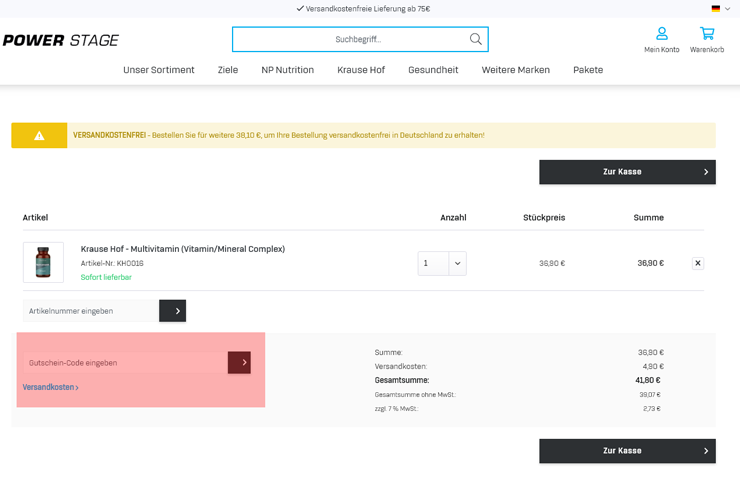The height and width of the screenshot is (477, 740).
Task: Open Weitere Marken menu
Action: [x=515, y=70]
